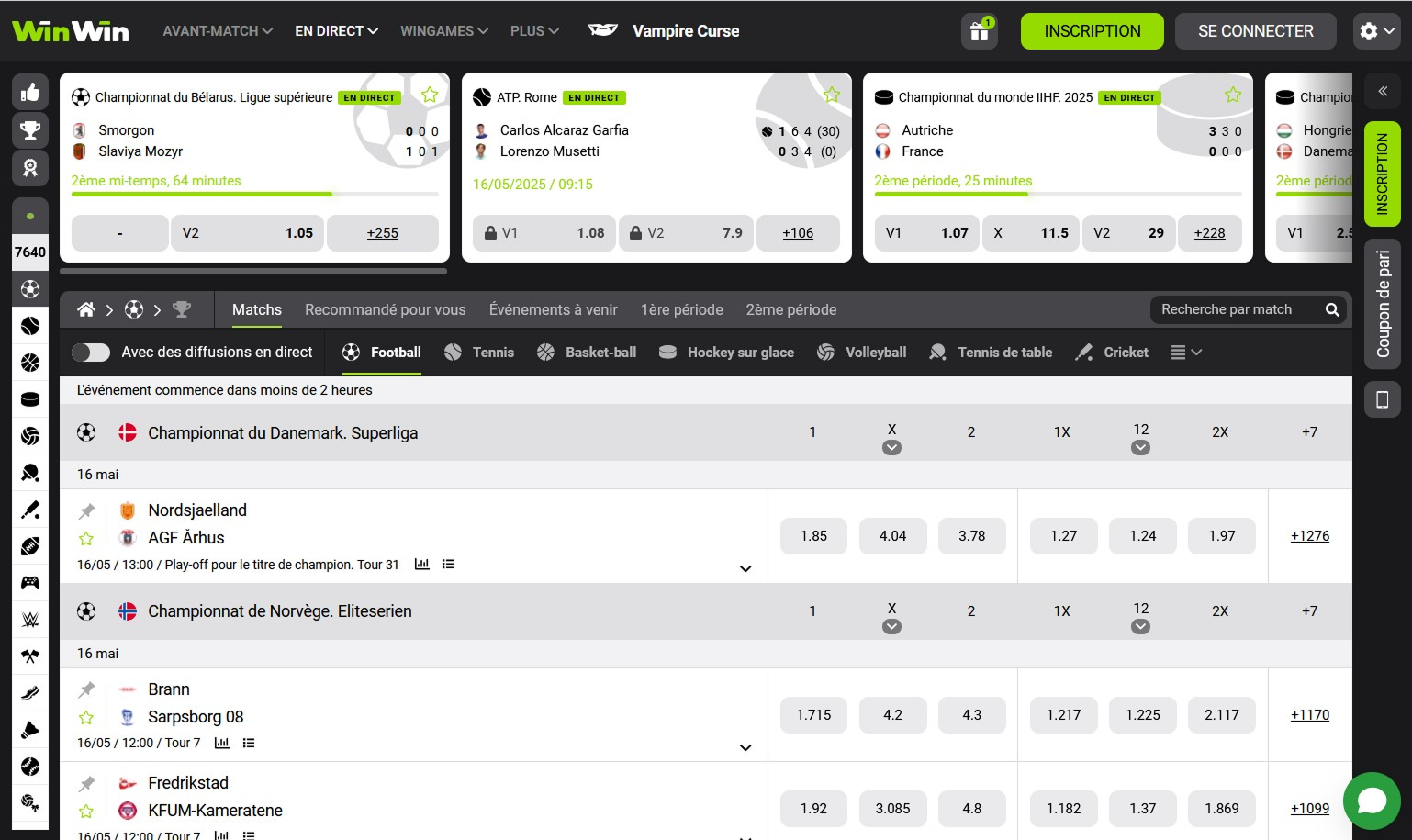Star the Brann vs Sarpsborg 08 match

(86, 718)
